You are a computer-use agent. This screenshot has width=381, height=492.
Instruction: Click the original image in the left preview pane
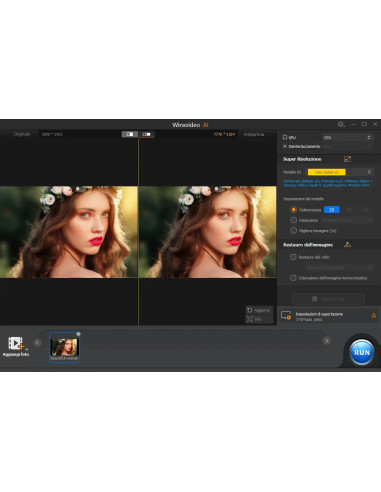pos(69,232)
